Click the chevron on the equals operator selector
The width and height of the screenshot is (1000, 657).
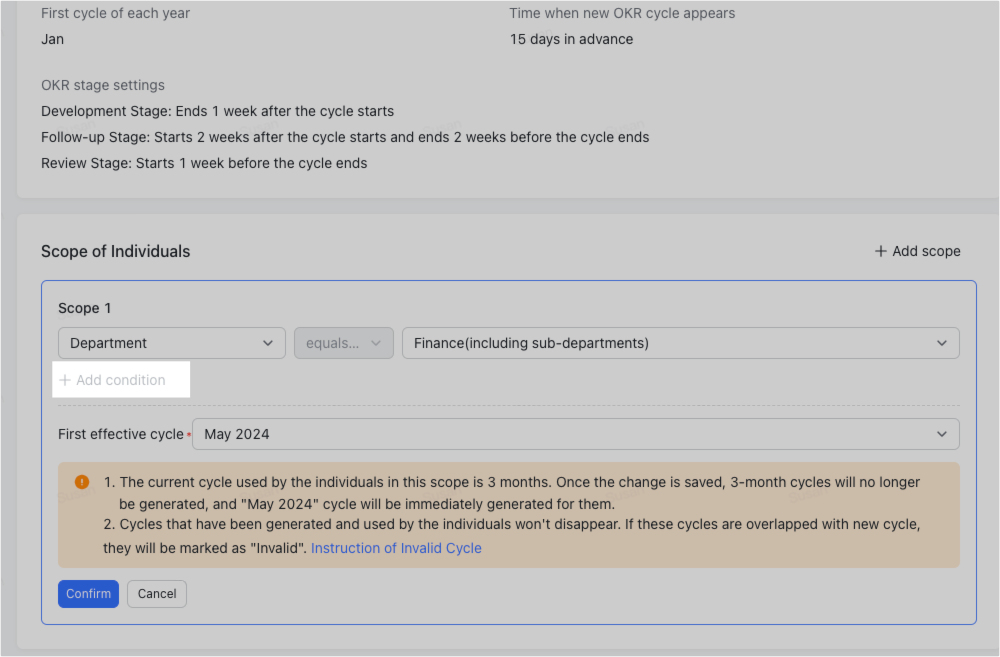click(377, 343)
